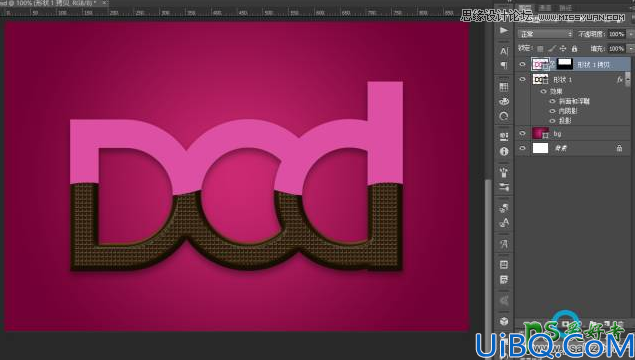The width and height of the screenshot is (635, 360).
Task: Select the 形状 1 拷贝 layer thumbnail
Action: (x=540, y=64)
